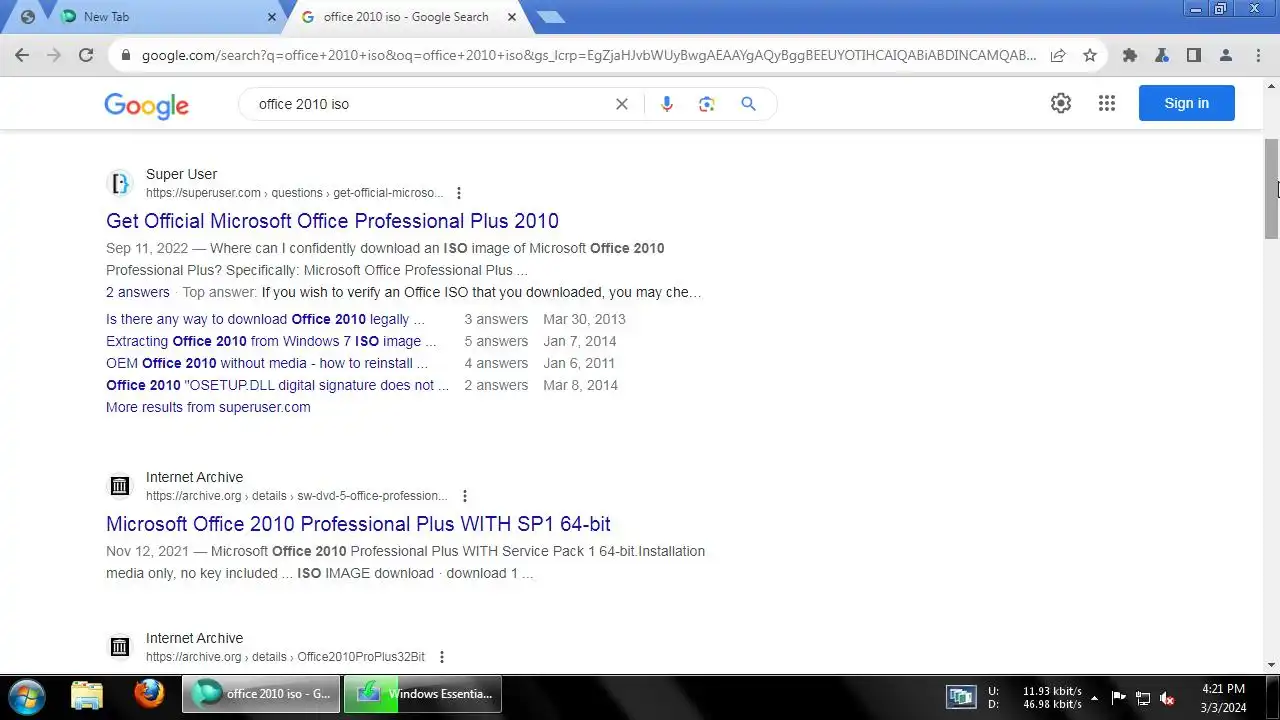The height and width of the screenshot is (720, 1280).
Task: Click the magnifier search button
Action: click(x=748, y=104)
